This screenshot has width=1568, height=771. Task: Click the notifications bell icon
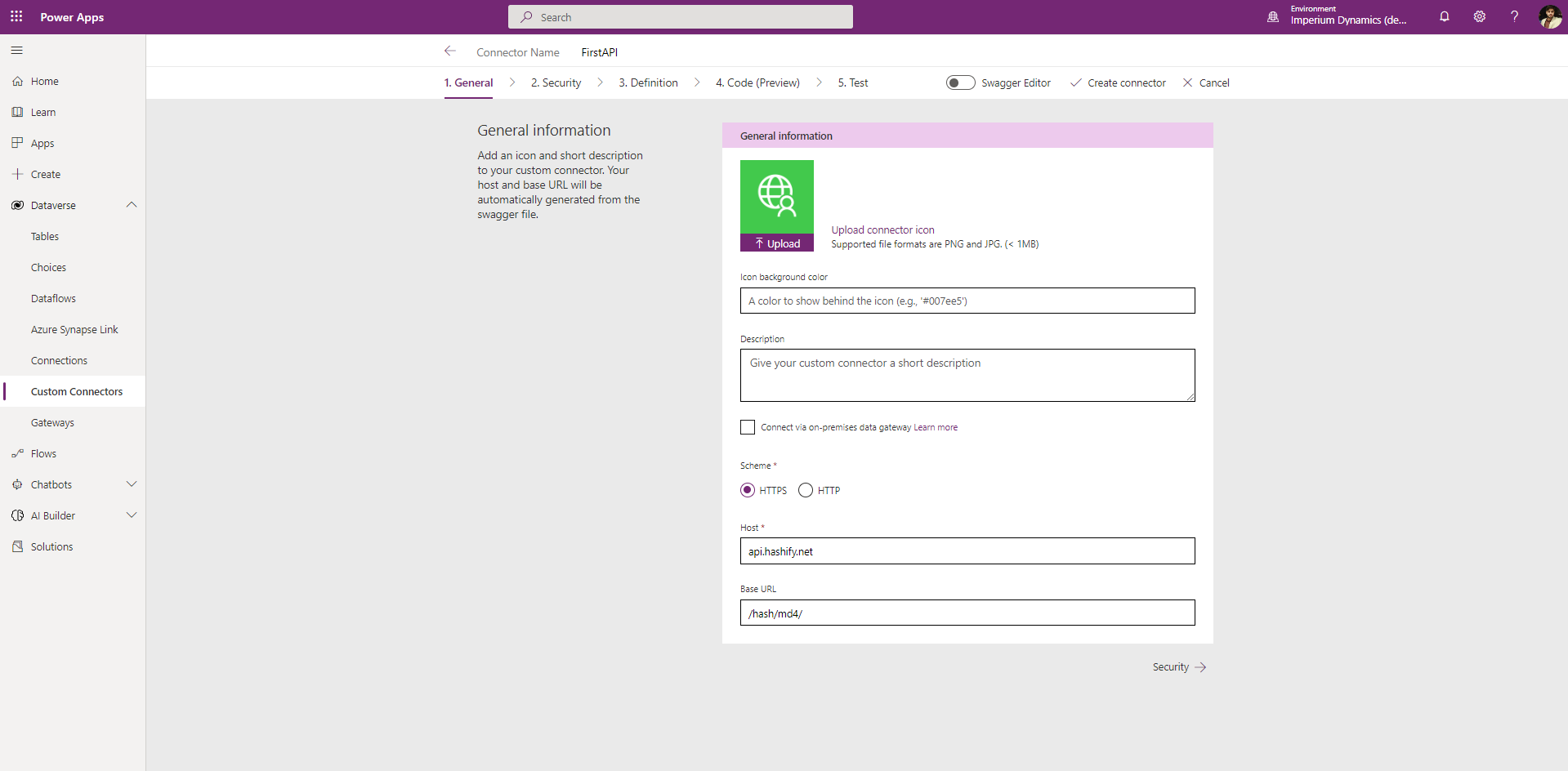click(x=1444, y=16)
